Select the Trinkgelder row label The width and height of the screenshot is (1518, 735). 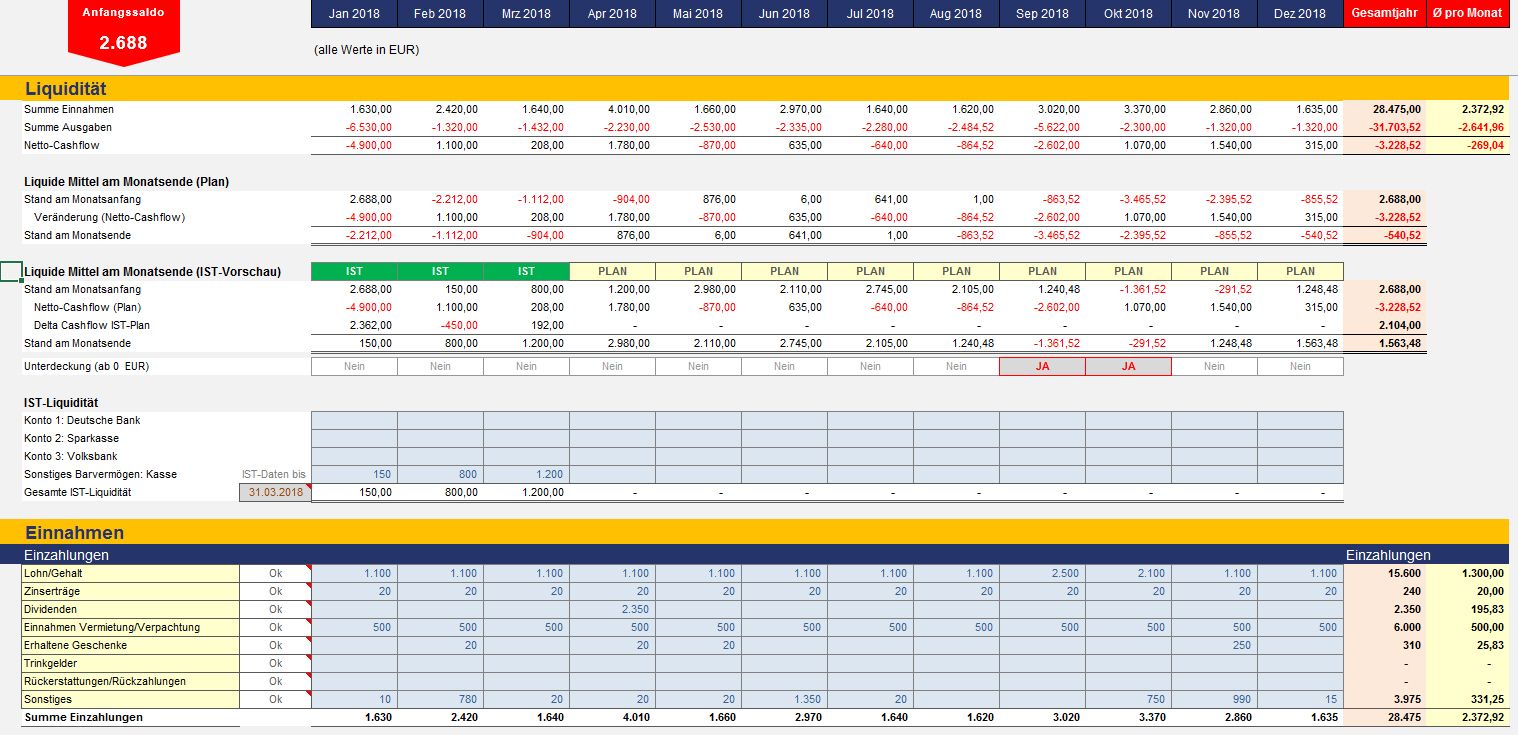pyautogui.click(x=130, y=663)
